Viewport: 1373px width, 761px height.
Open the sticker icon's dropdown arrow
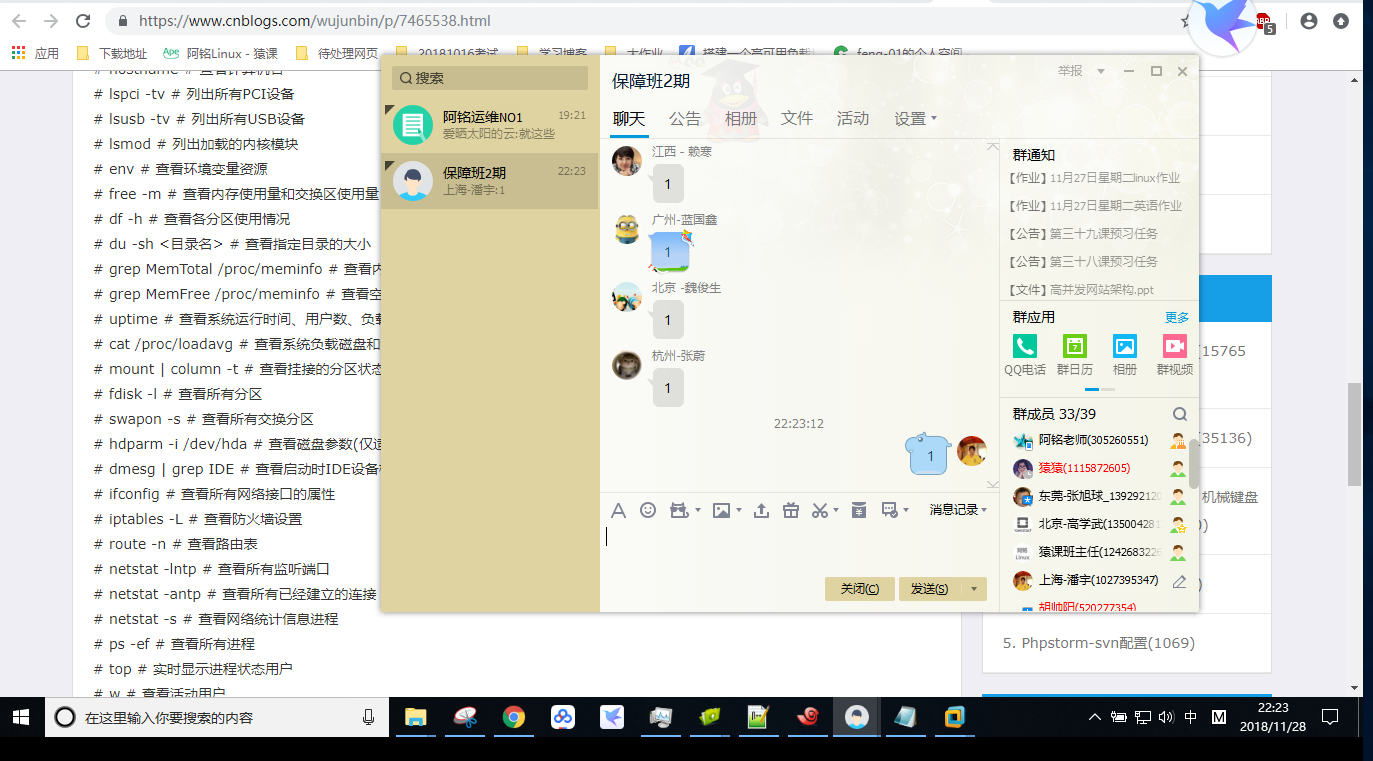pos(698,510)
